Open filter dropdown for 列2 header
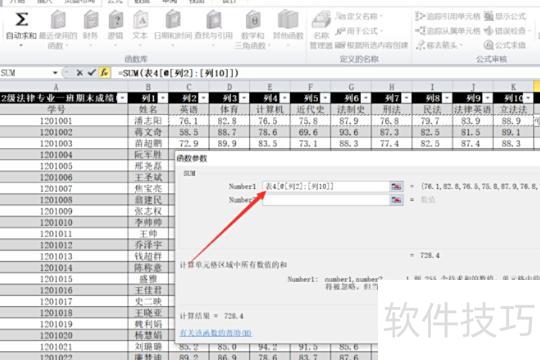 point(204,99)
